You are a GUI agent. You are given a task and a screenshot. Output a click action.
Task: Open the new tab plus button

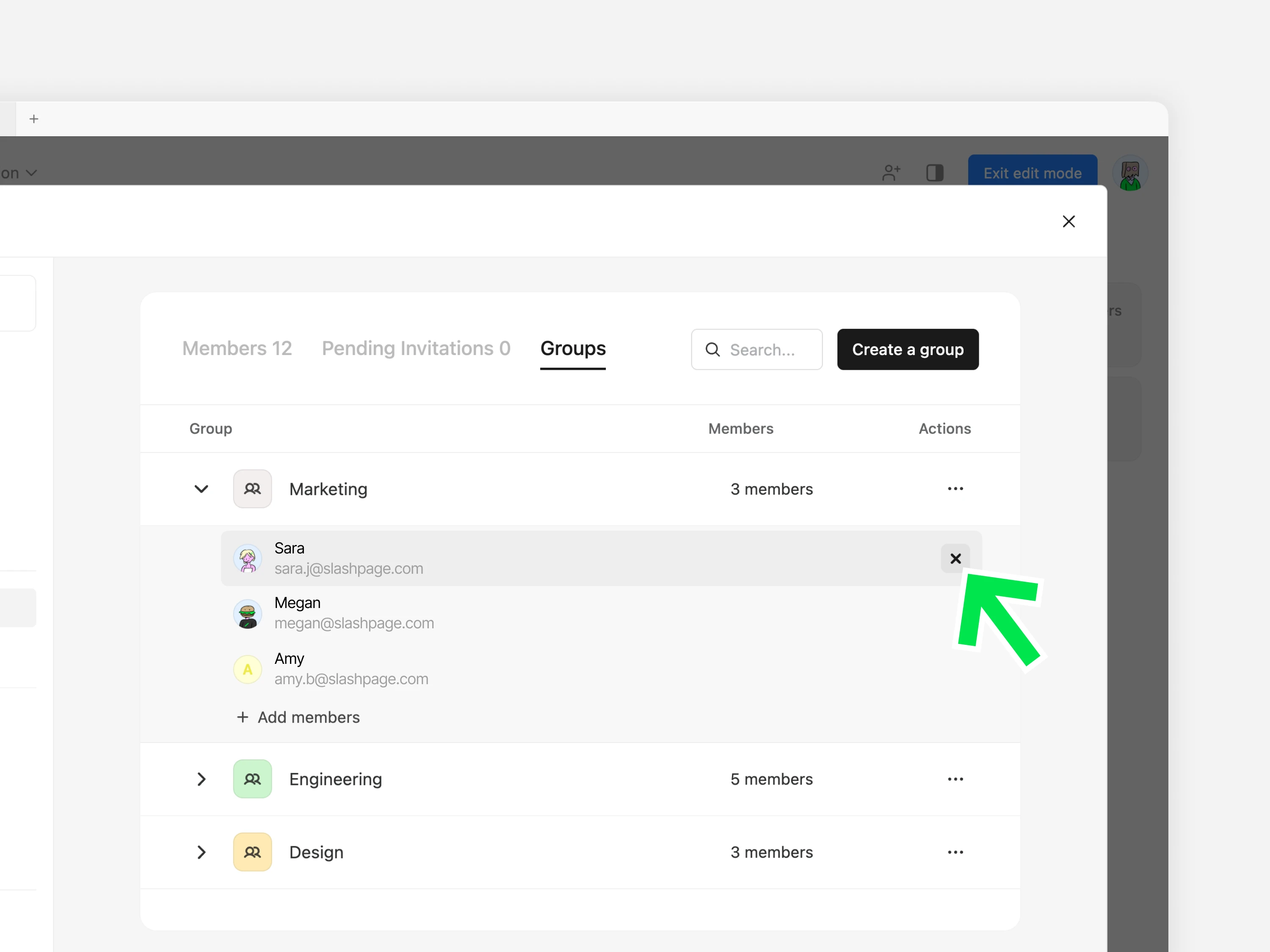click(34, 119)
